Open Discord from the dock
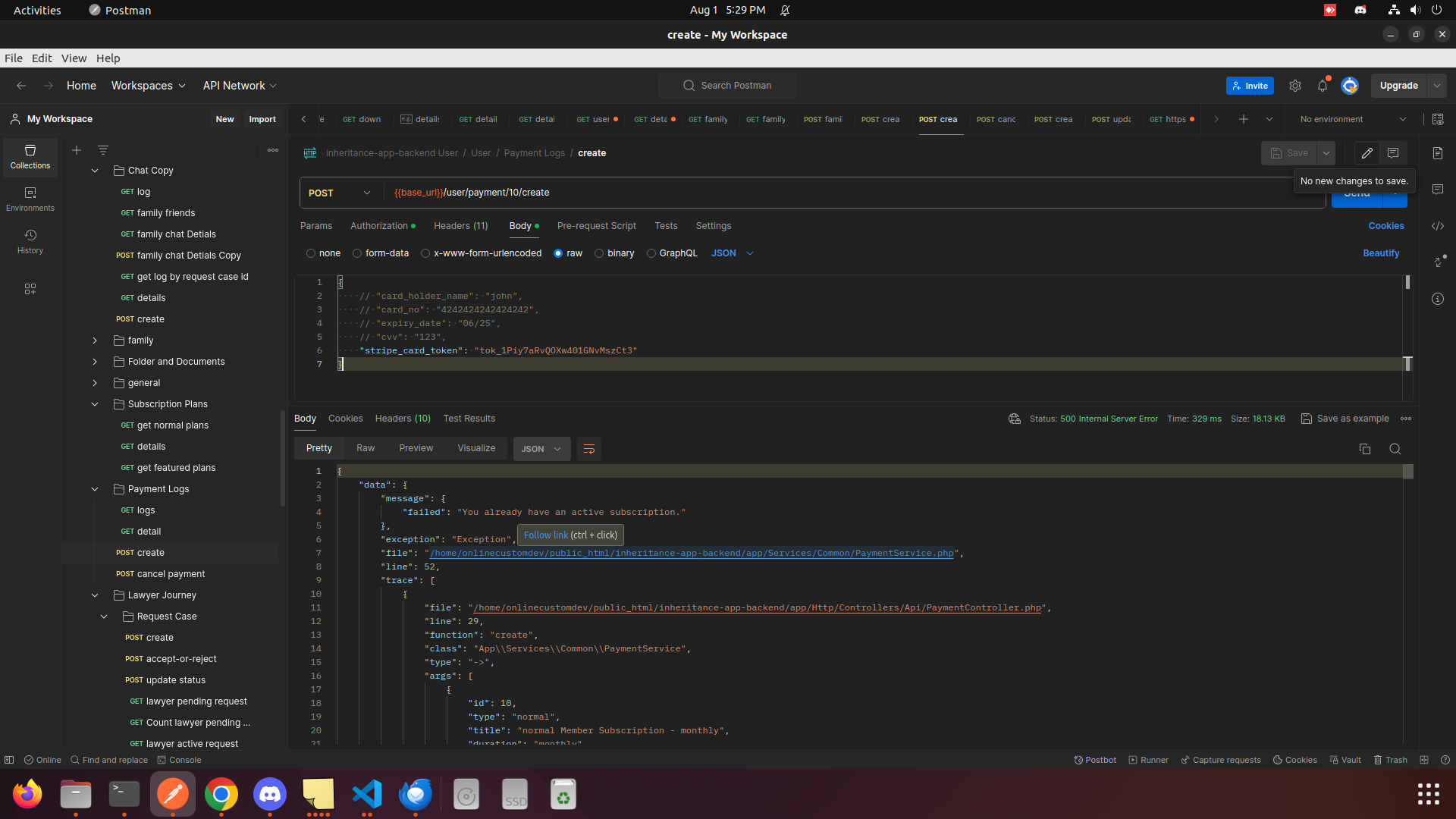The image size is (1456, 819). click(270, 794)
